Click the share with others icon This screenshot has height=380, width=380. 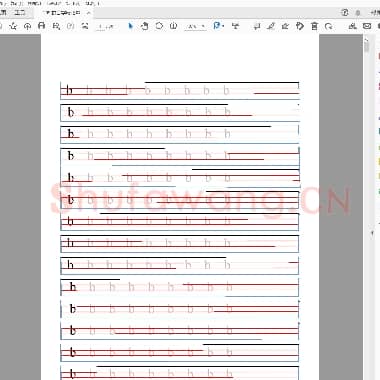[x=352, y=26]
